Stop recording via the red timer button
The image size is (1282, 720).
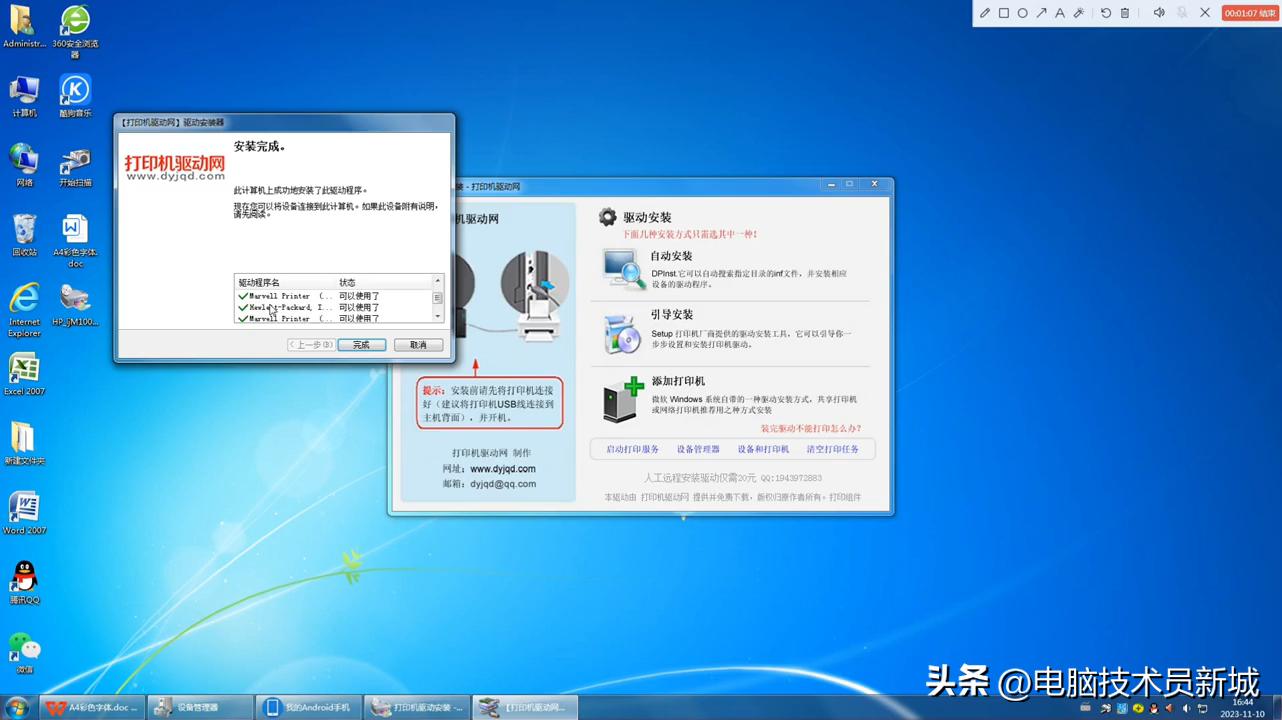click(1250, 13)
